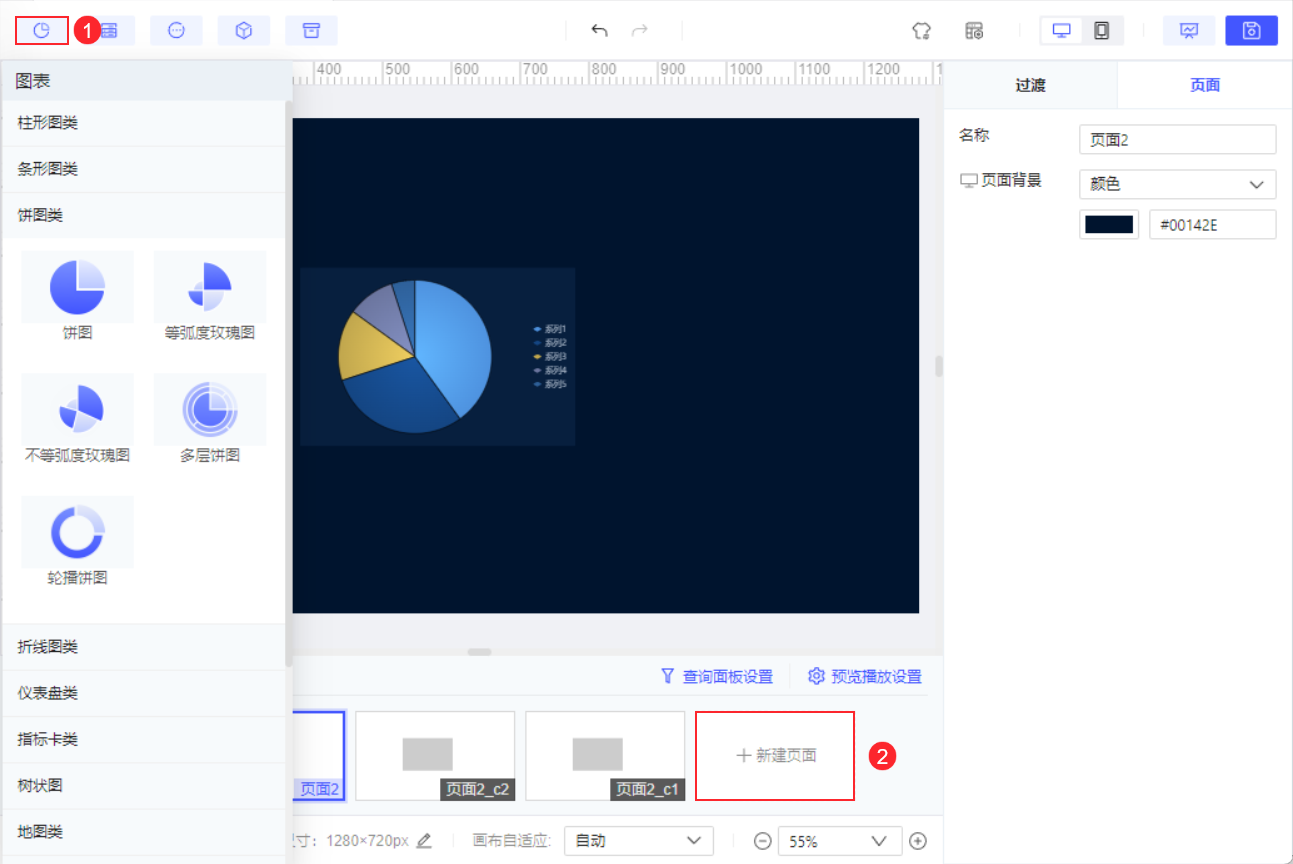Select the 页面 tab
The image size is (1293, 864).
point(1204,85)
